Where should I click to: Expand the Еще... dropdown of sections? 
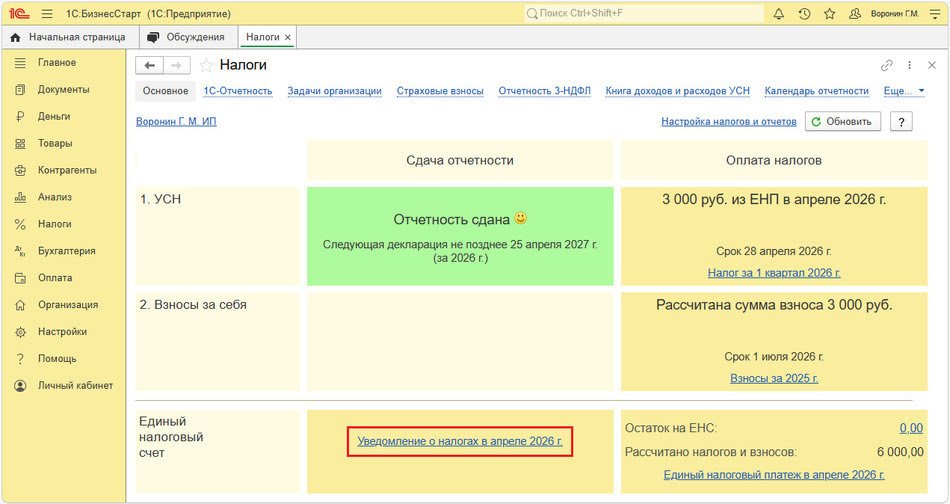tap(904, 91)
